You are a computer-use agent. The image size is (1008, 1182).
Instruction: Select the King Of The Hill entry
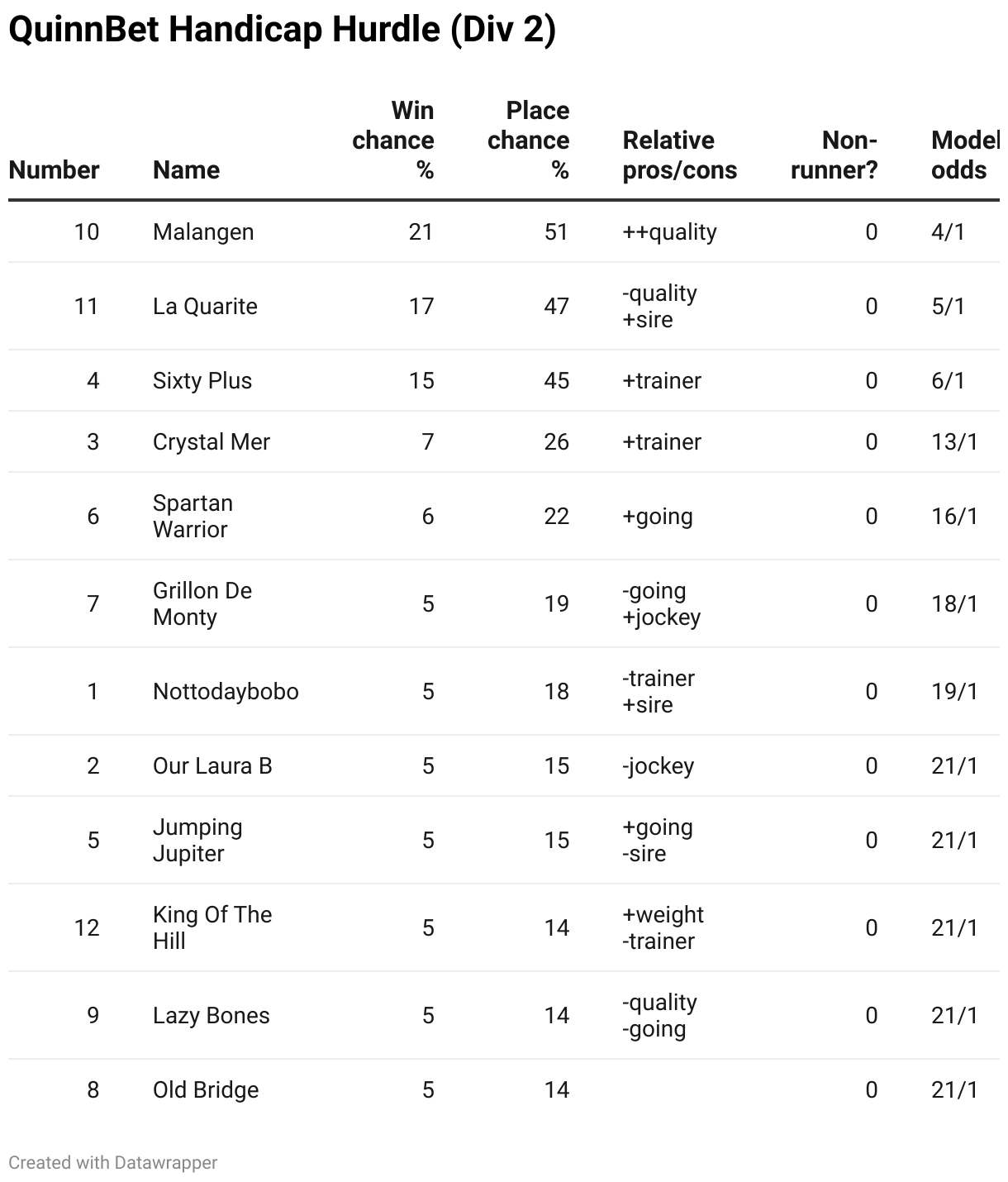pyautogui.click(x=212, y=927)
